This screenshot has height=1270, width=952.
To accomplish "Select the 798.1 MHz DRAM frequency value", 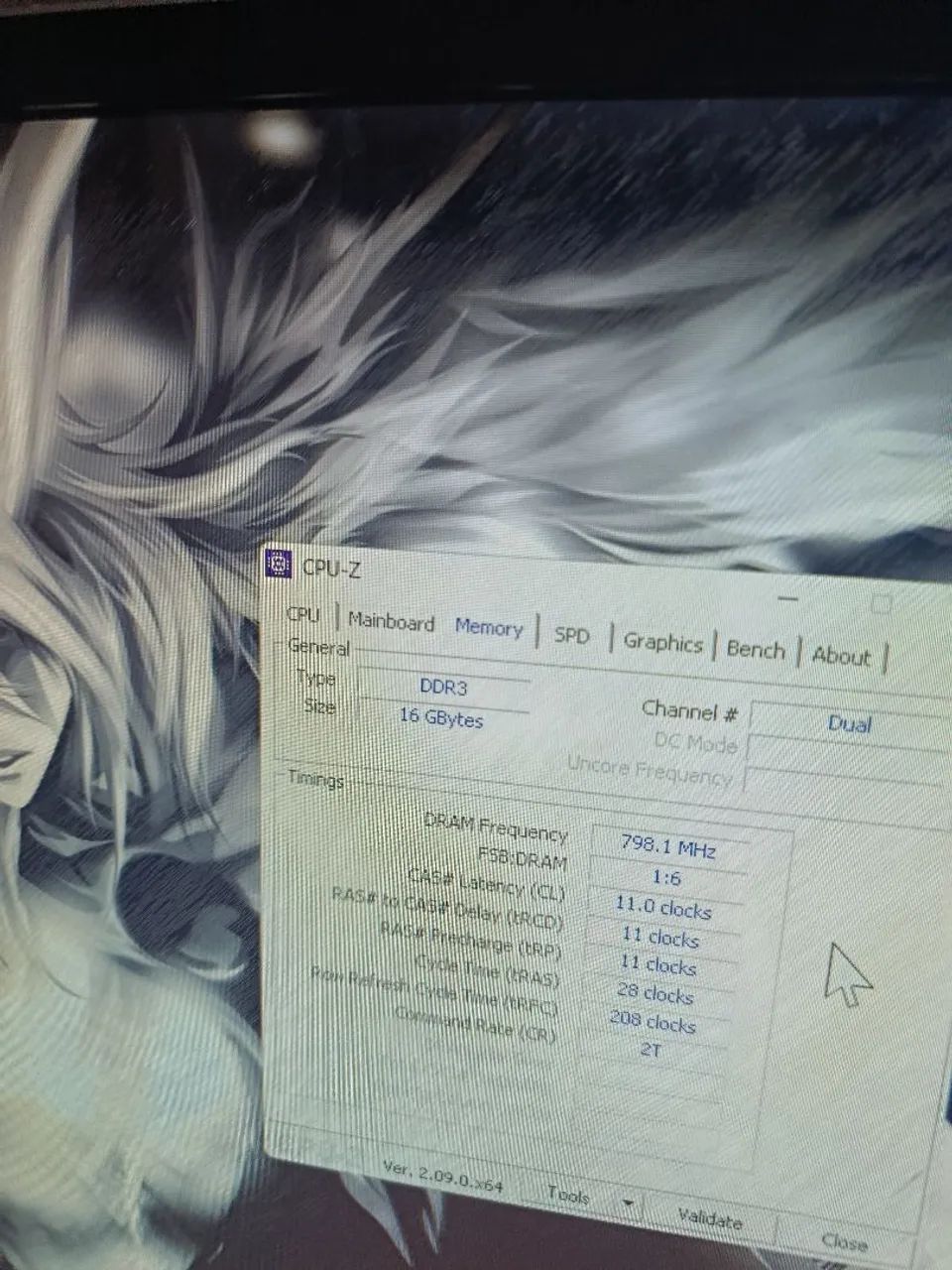I will 668,845.
